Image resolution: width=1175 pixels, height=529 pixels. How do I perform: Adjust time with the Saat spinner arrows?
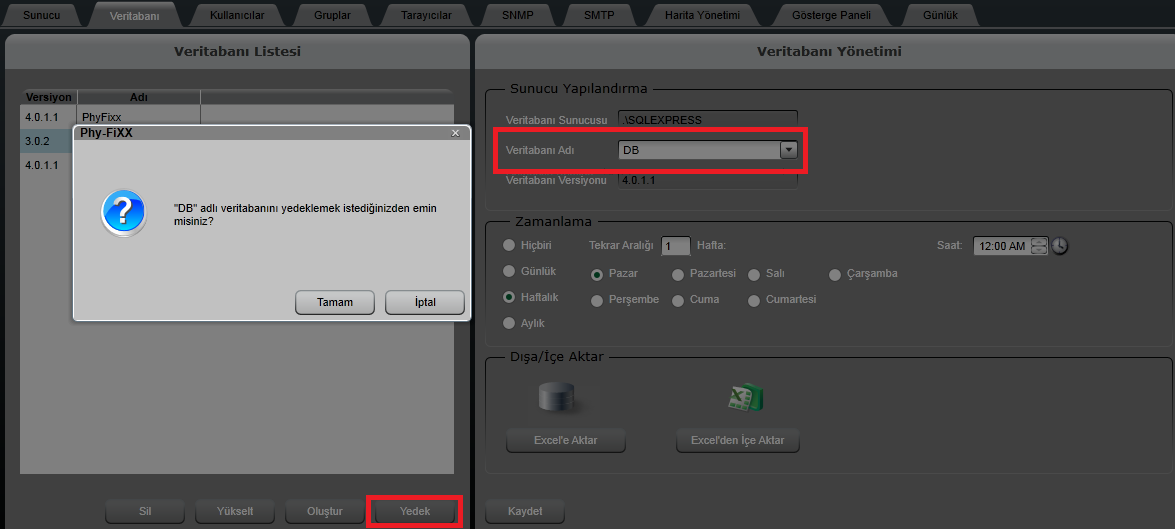(1039, 246)
